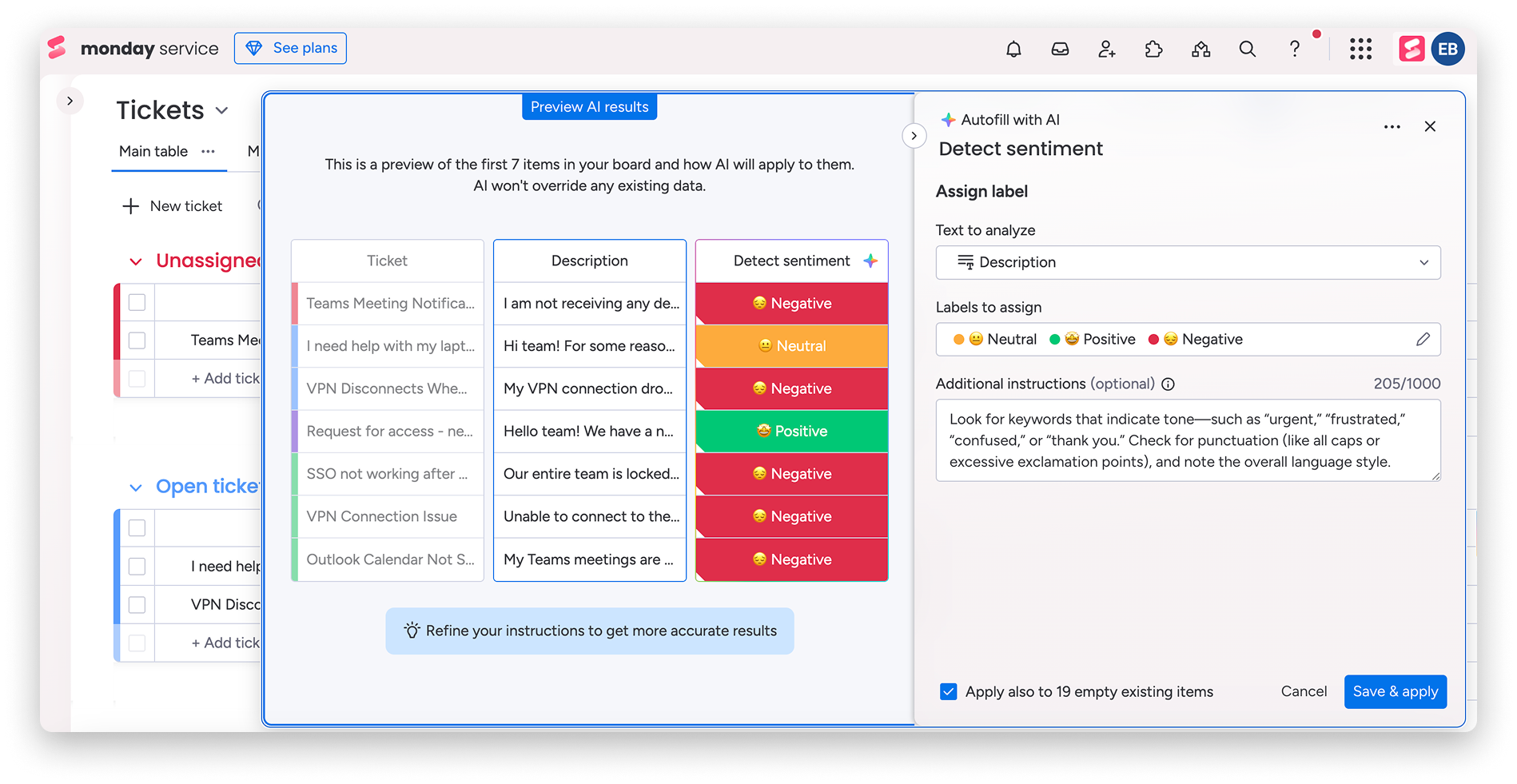The height and width of the screenshot is (784, 1517).
Task: Open the help question mark
Action: pyautogui.click(x=1295, y=50)
